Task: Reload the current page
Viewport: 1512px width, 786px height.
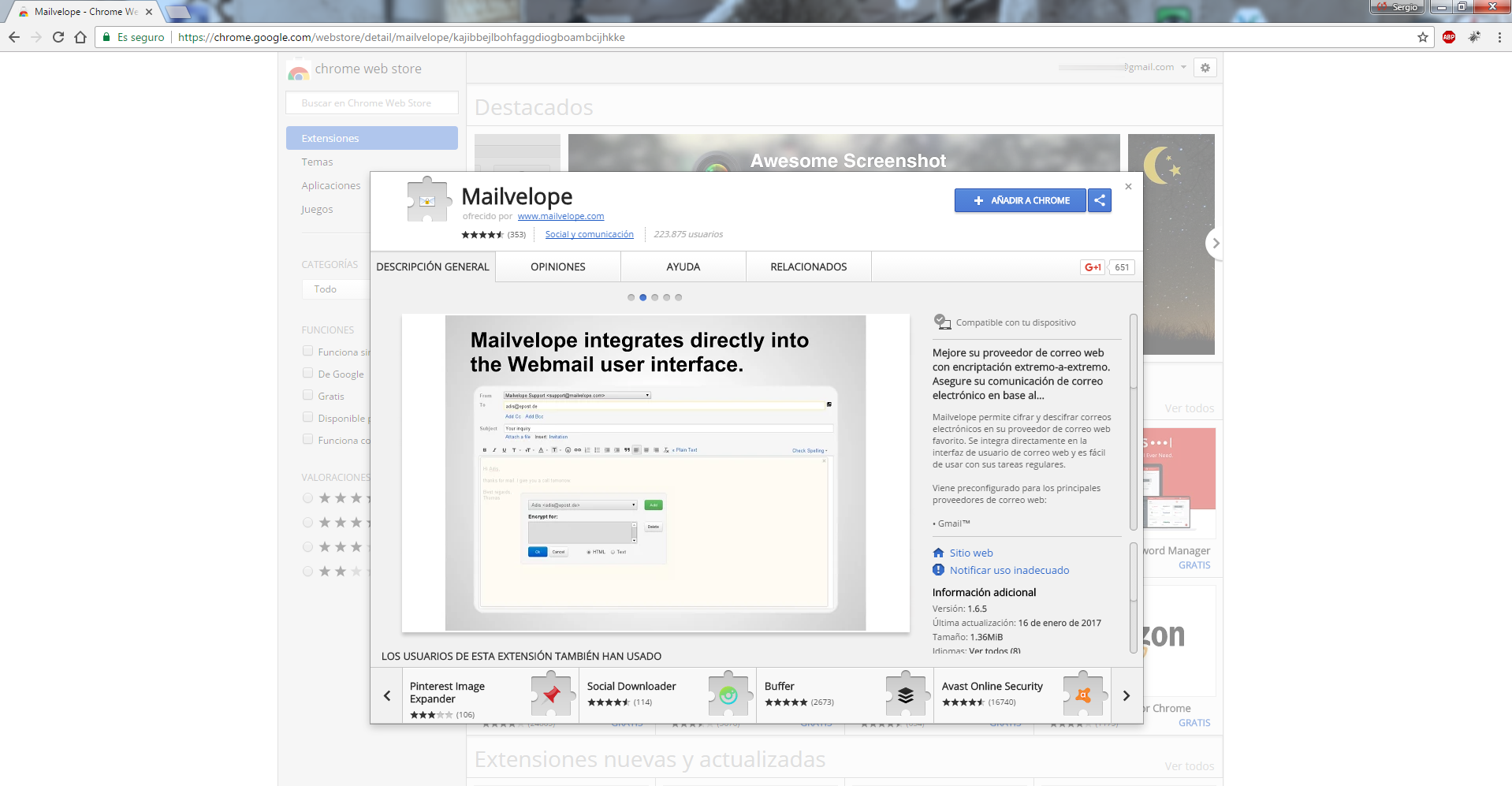Action: coord(58,37)
